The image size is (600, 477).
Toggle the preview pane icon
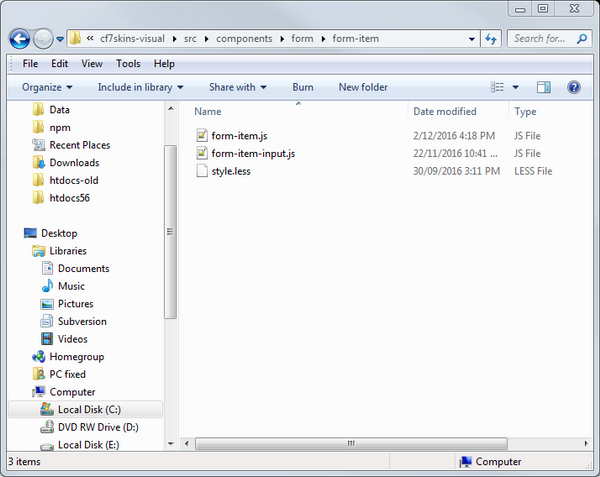(x=544, y=87)
